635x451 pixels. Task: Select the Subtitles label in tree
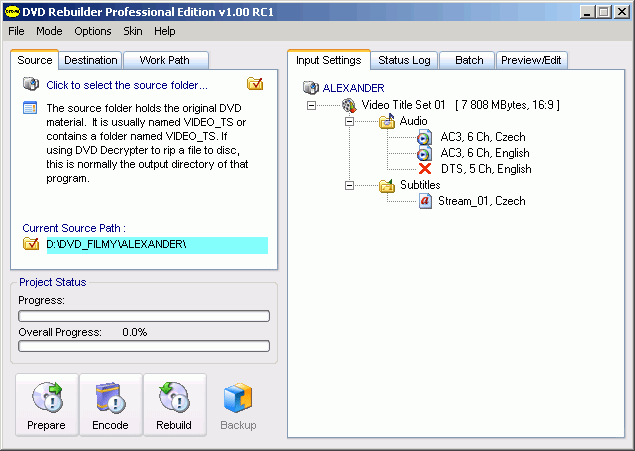[x=420, y=185]
